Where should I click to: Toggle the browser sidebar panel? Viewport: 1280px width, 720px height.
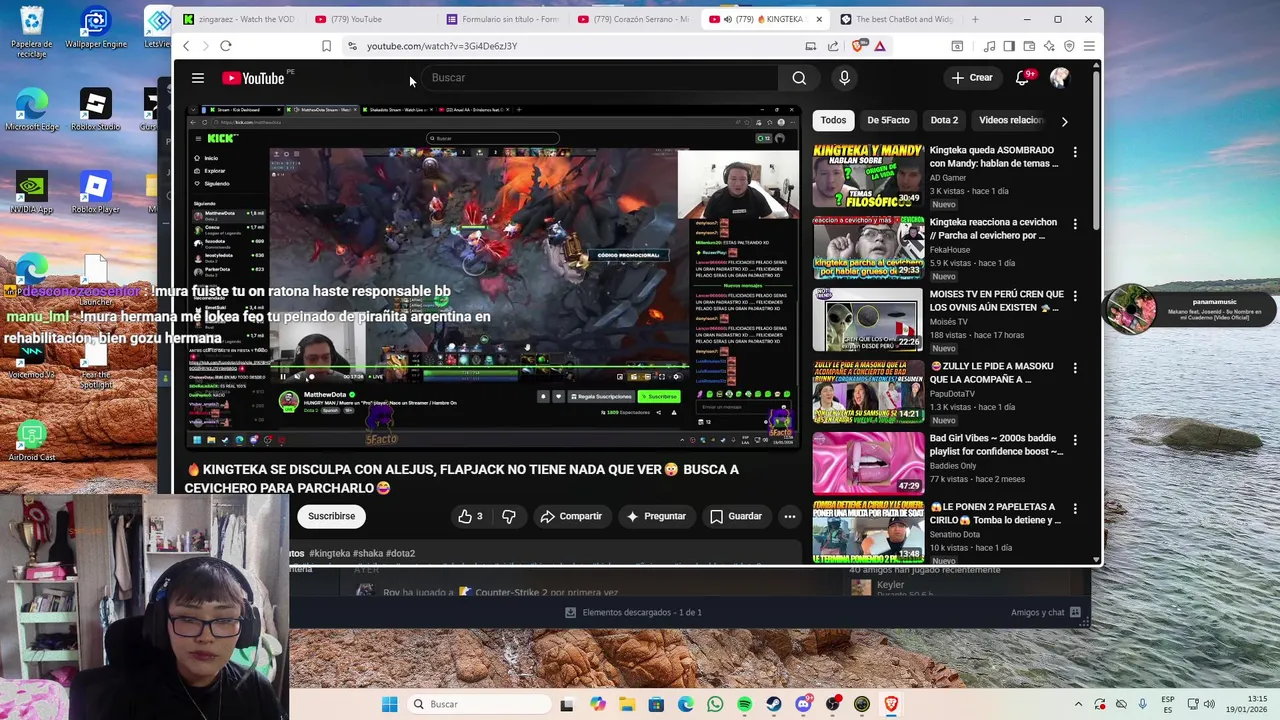(1009, 46)
